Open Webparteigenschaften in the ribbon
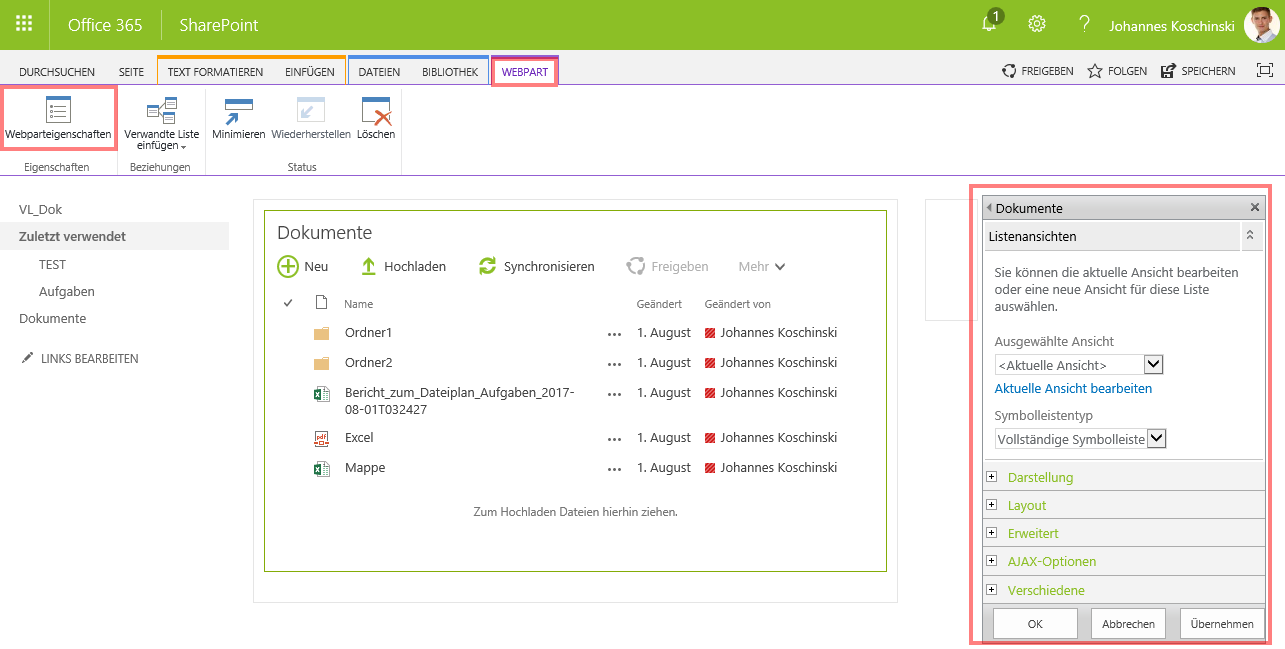 pos(58,118)
